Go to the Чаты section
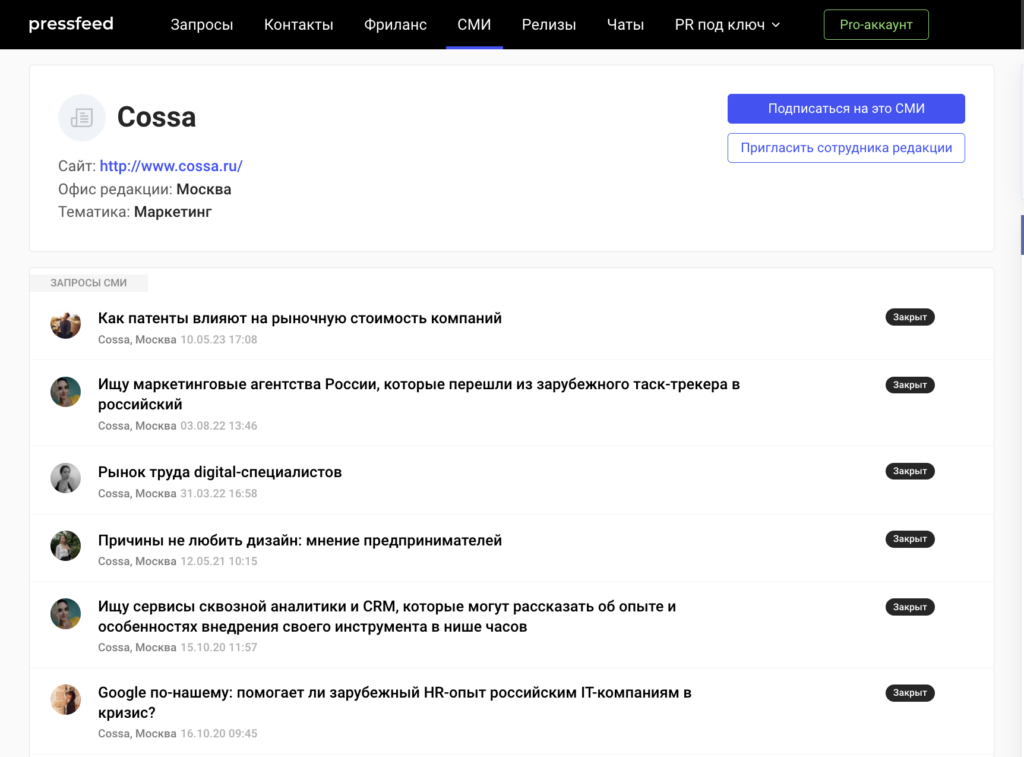 tap(625, 25)
